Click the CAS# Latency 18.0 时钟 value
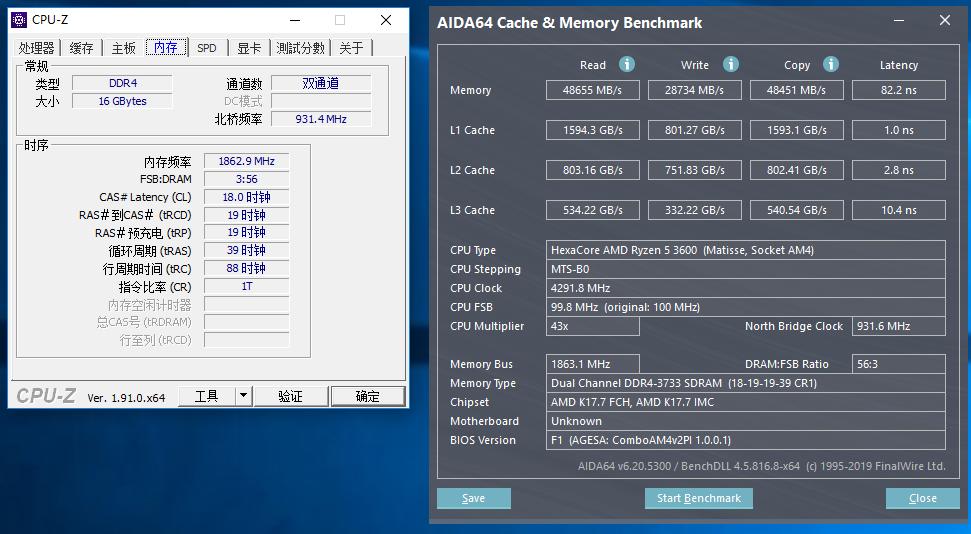This screenshot has height=534, width=971. click(x=246, y=197)
